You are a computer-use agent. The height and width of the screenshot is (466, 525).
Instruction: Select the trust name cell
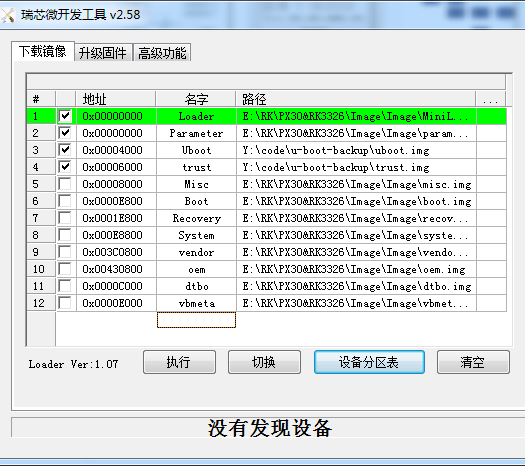196,167
